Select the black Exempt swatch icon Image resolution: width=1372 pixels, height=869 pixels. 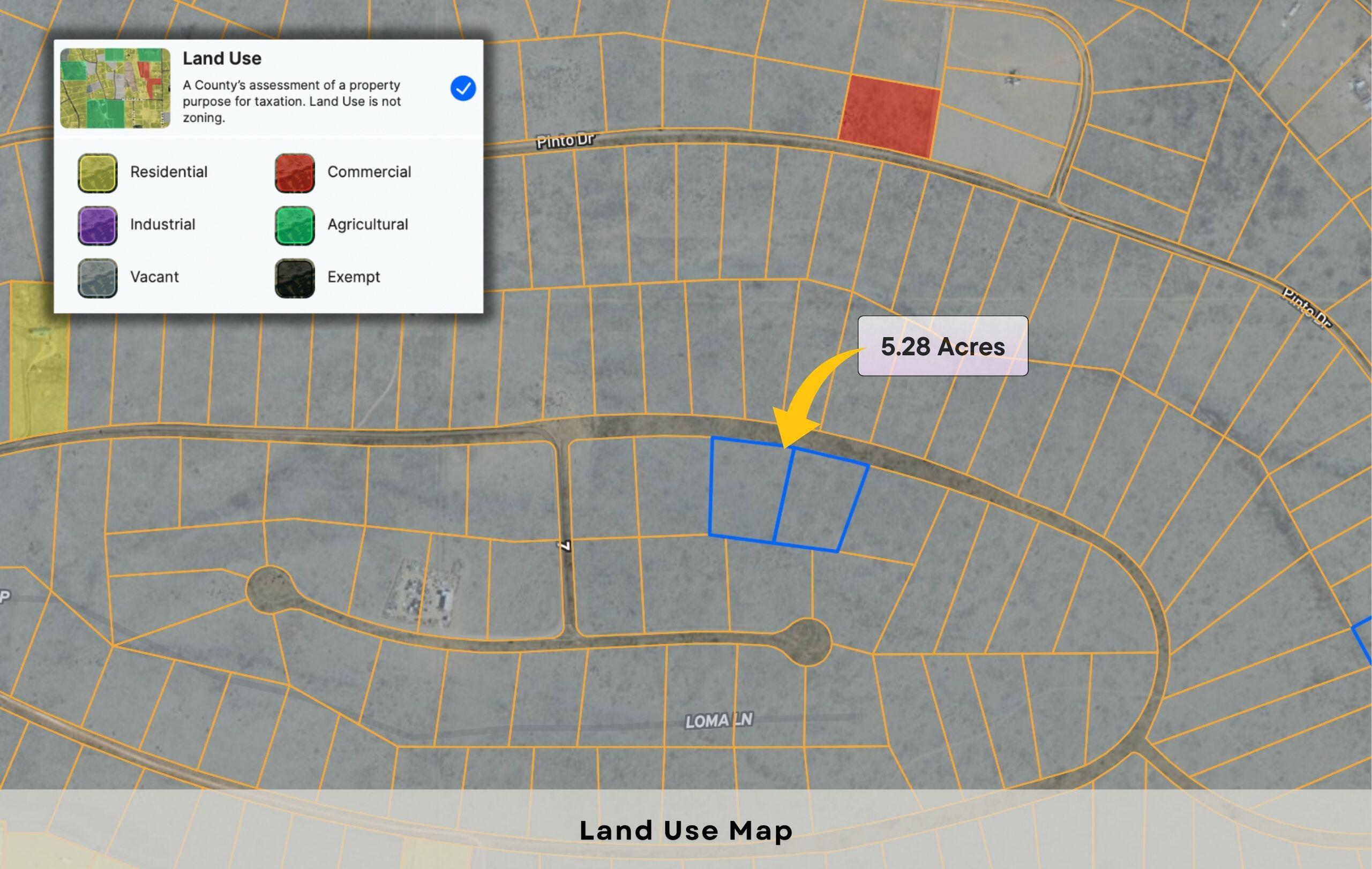point(295,278)
